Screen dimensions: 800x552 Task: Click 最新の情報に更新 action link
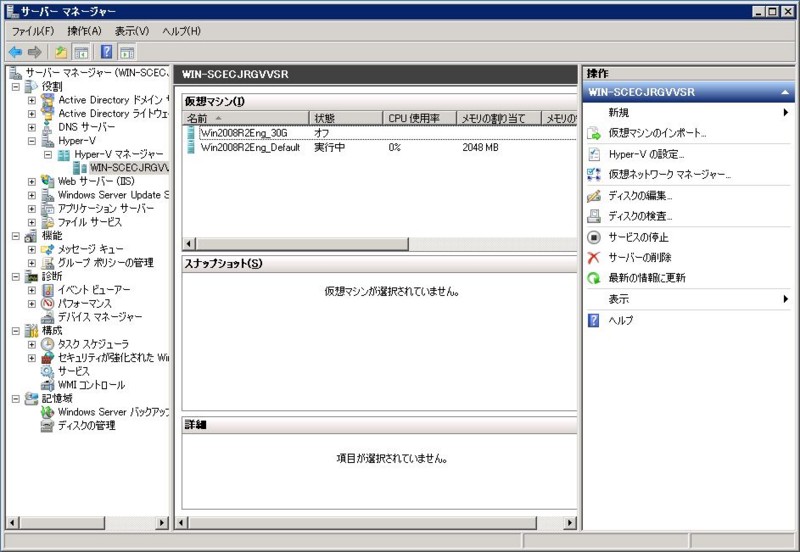pos(647,278)
